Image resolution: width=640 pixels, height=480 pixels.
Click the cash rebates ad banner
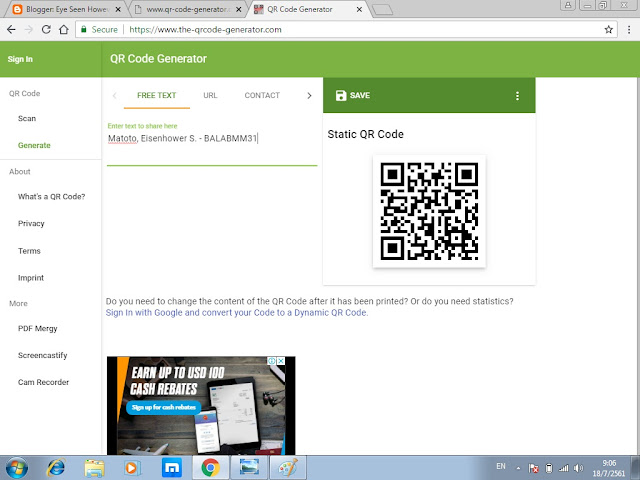click(201, 405)
